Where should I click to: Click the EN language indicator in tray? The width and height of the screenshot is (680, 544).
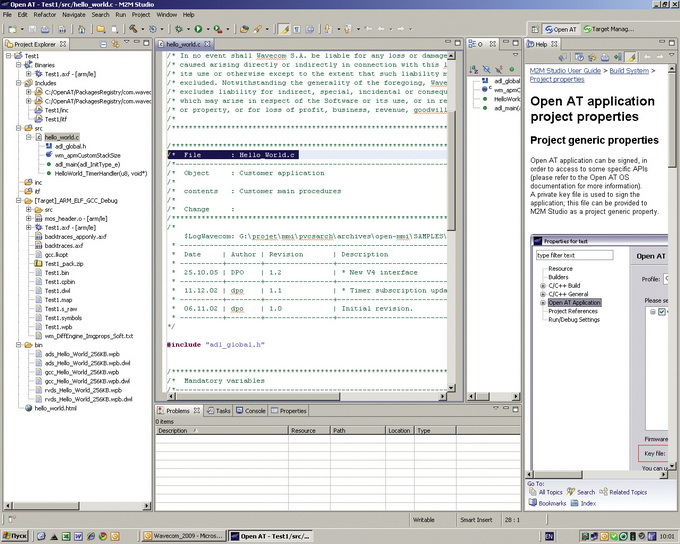point(549,537)
